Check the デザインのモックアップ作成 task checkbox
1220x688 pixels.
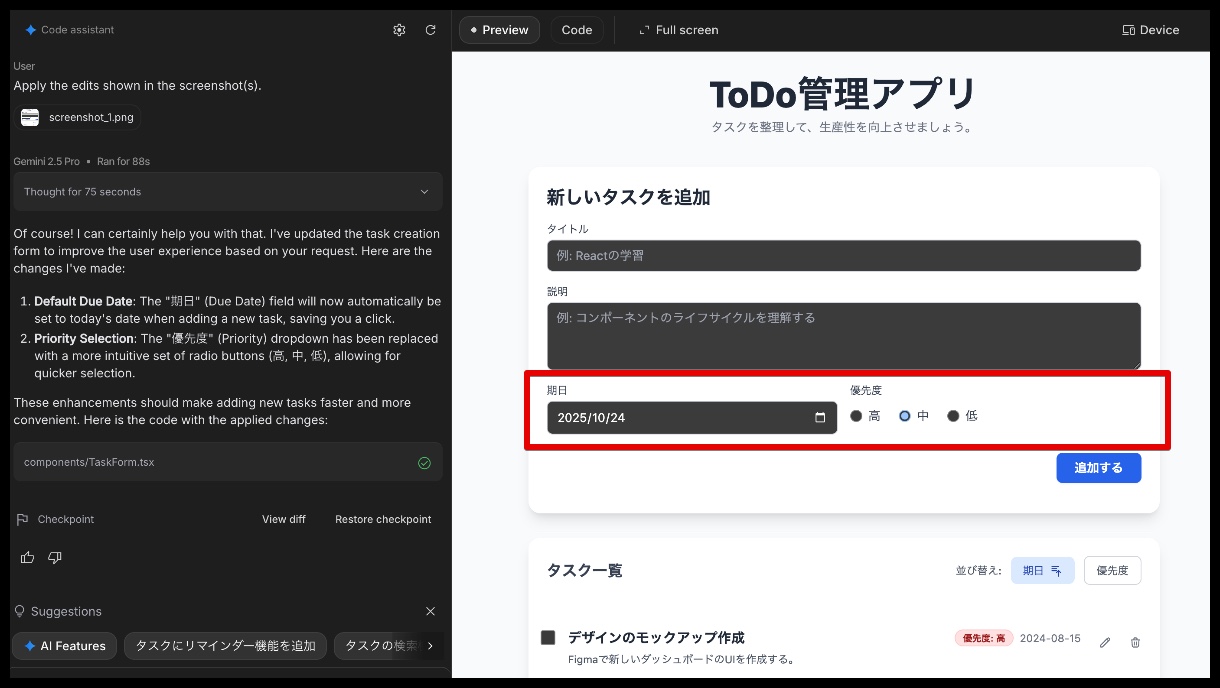coord(548,637)
